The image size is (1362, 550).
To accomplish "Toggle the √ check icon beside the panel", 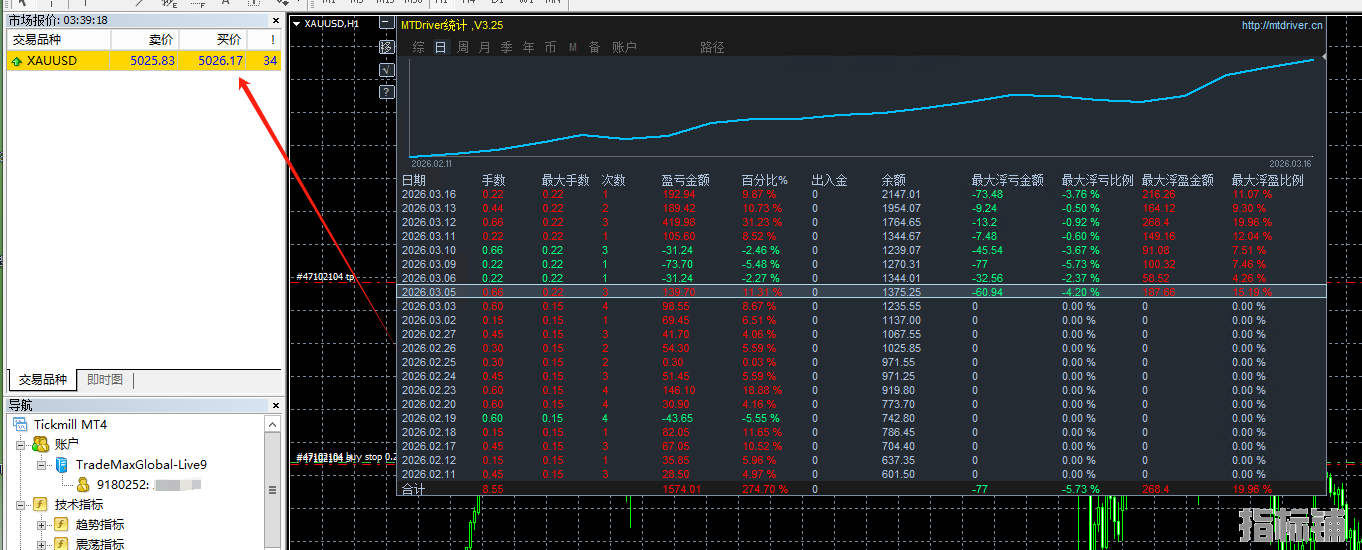I will point(388,70).
